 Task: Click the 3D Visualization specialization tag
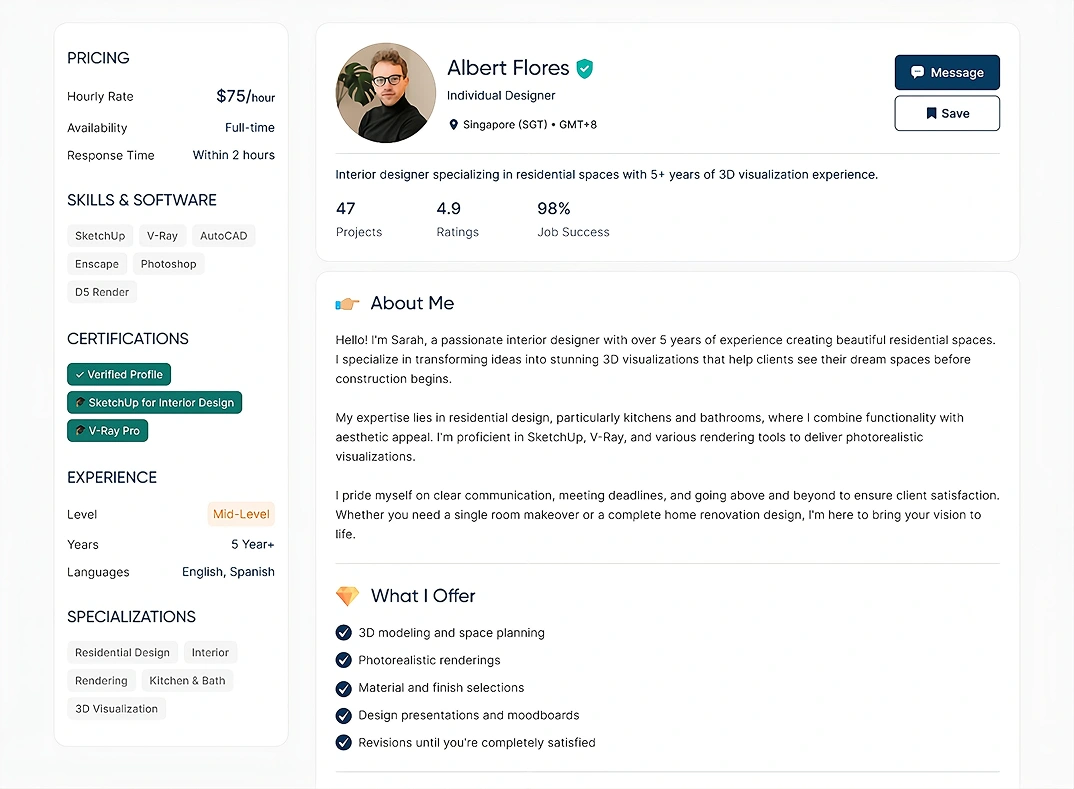coord(116,709)
